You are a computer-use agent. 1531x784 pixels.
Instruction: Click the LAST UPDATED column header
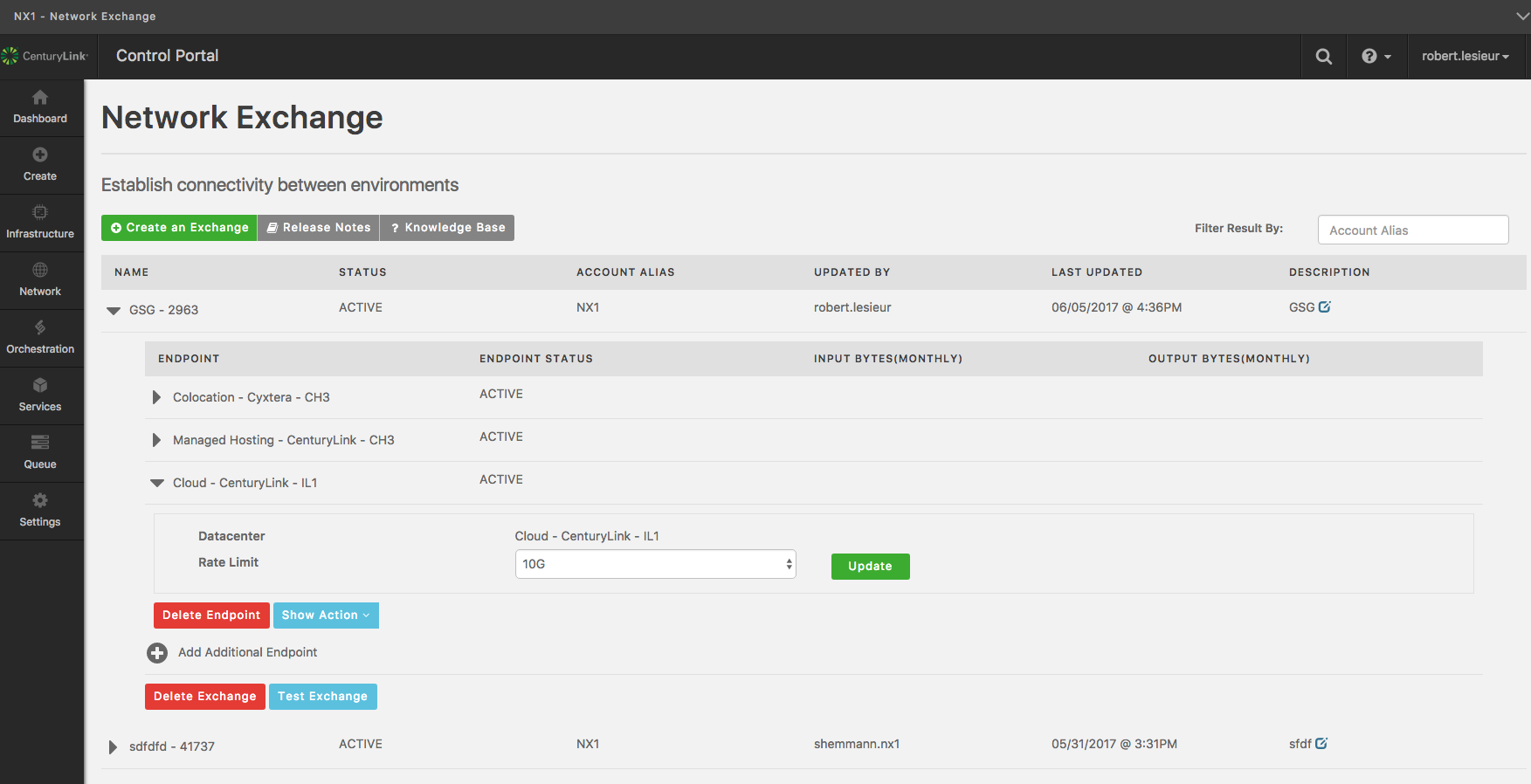pos(1097,272)
